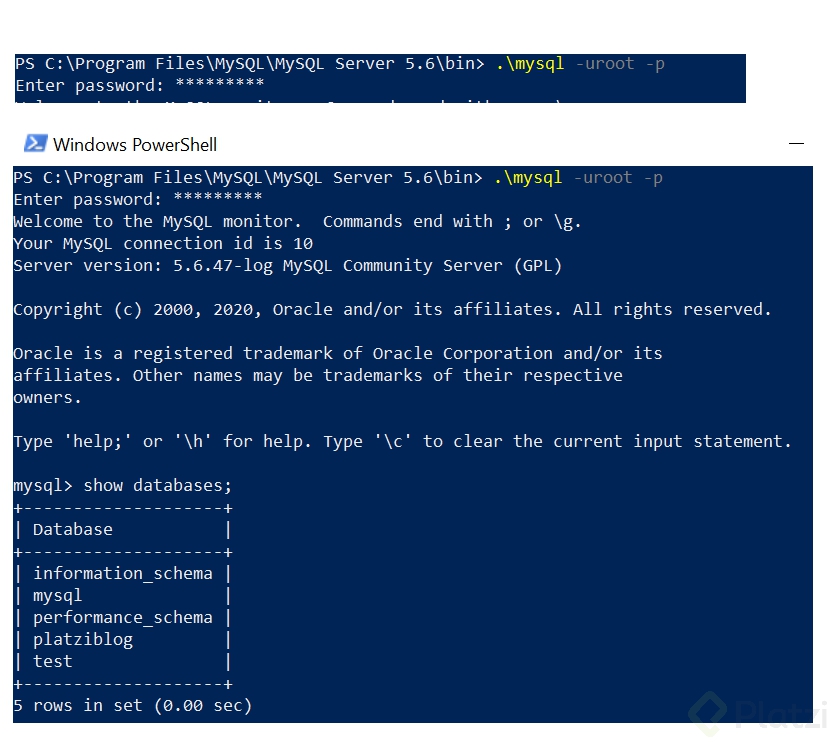Click the performance_schema database row

[123, 617]
